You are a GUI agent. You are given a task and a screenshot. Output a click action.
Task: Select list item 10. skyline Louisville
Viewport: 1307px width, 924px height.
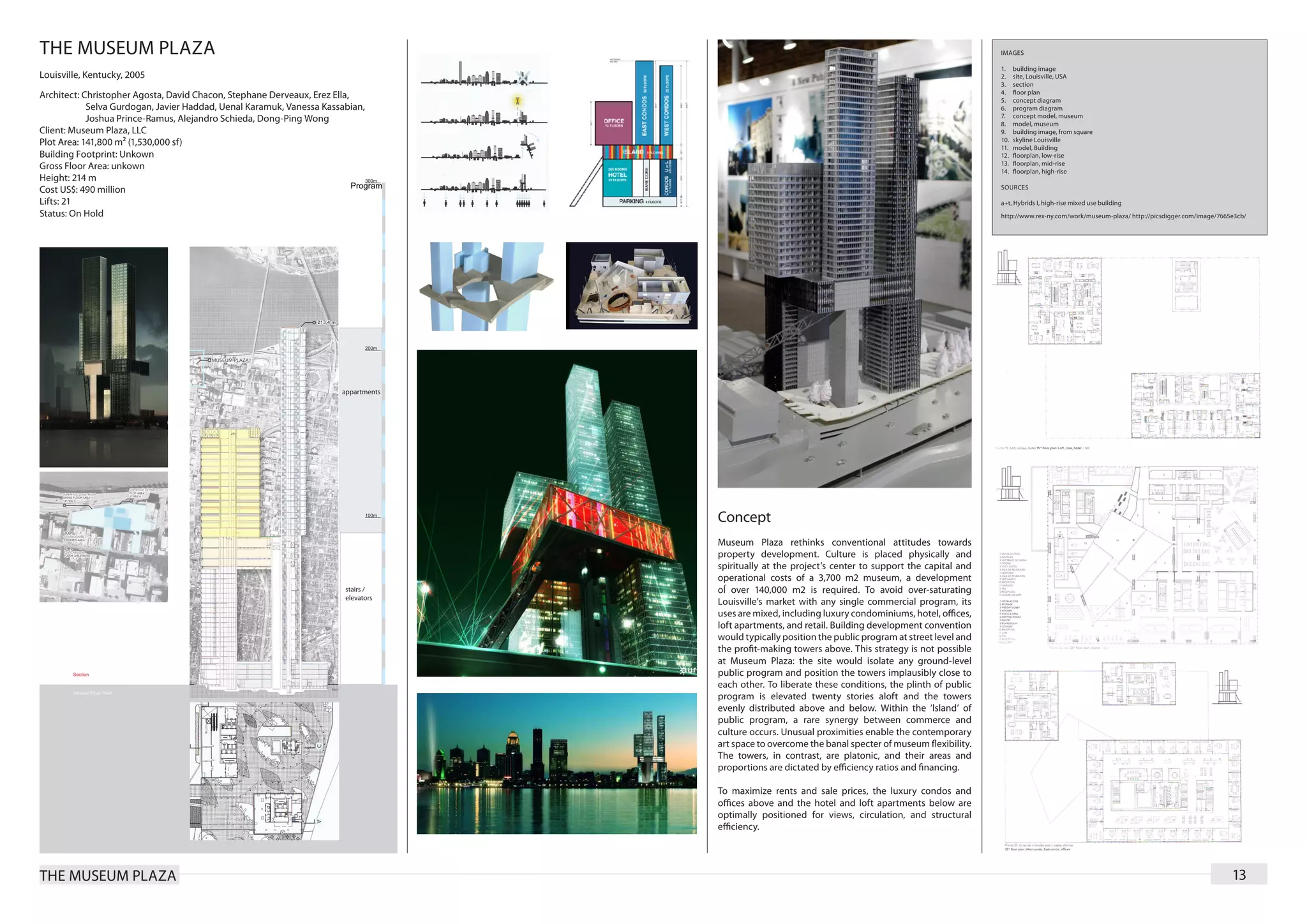[1031, 140]
